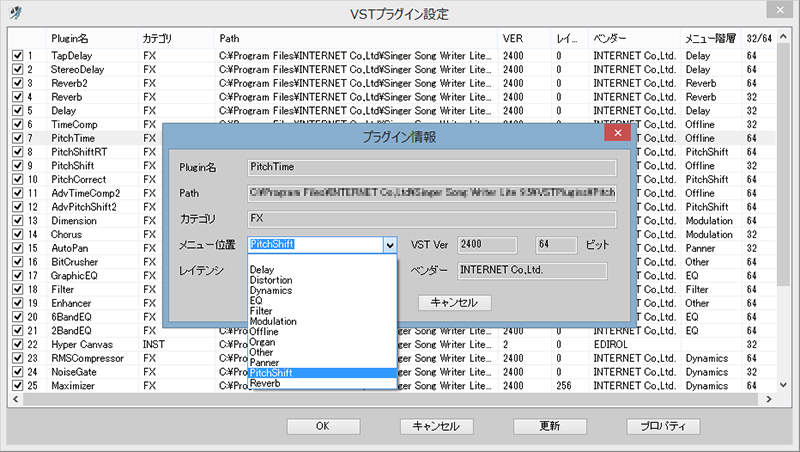The width and height of the screenshot is (800, 452).
Task: Sort by Path column header
Action: point(356,38)
